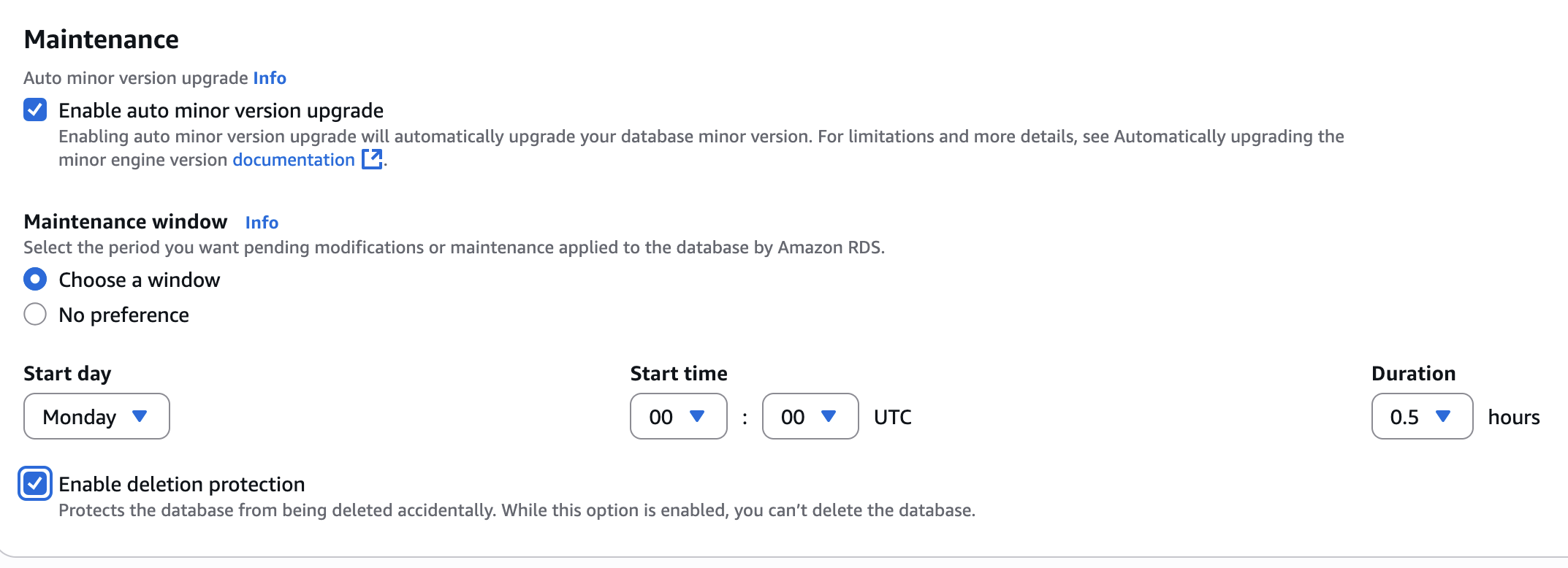Open the Start day dropdown showing Monday
This screenshot has height=568, width=1568.
(96, 416)
